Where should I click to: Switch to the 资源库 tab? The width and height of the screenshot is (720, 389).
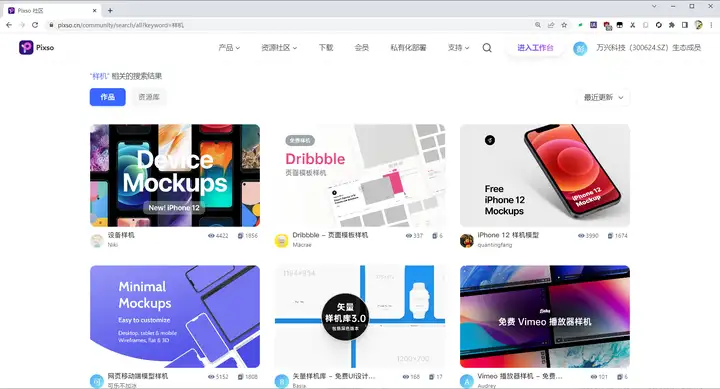point(149,97)
